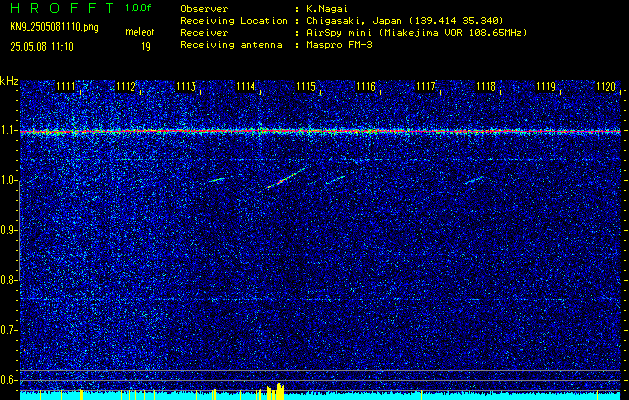Viewport: 629px width, 400px height.
Task: Click time marker 1120
Action: 606,86
